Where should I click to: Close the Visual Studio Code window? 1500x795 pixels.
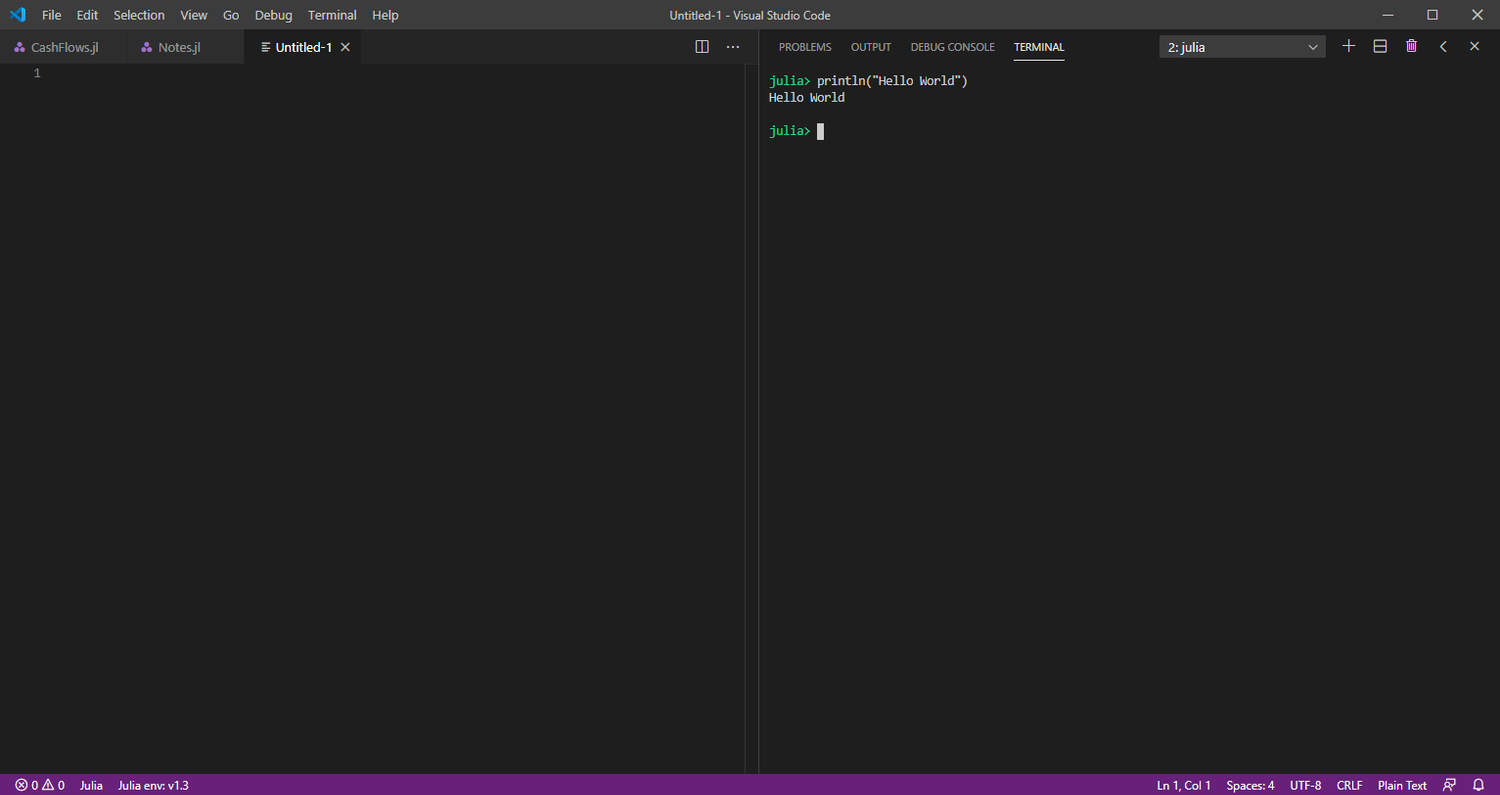(x=1477, y=15)
